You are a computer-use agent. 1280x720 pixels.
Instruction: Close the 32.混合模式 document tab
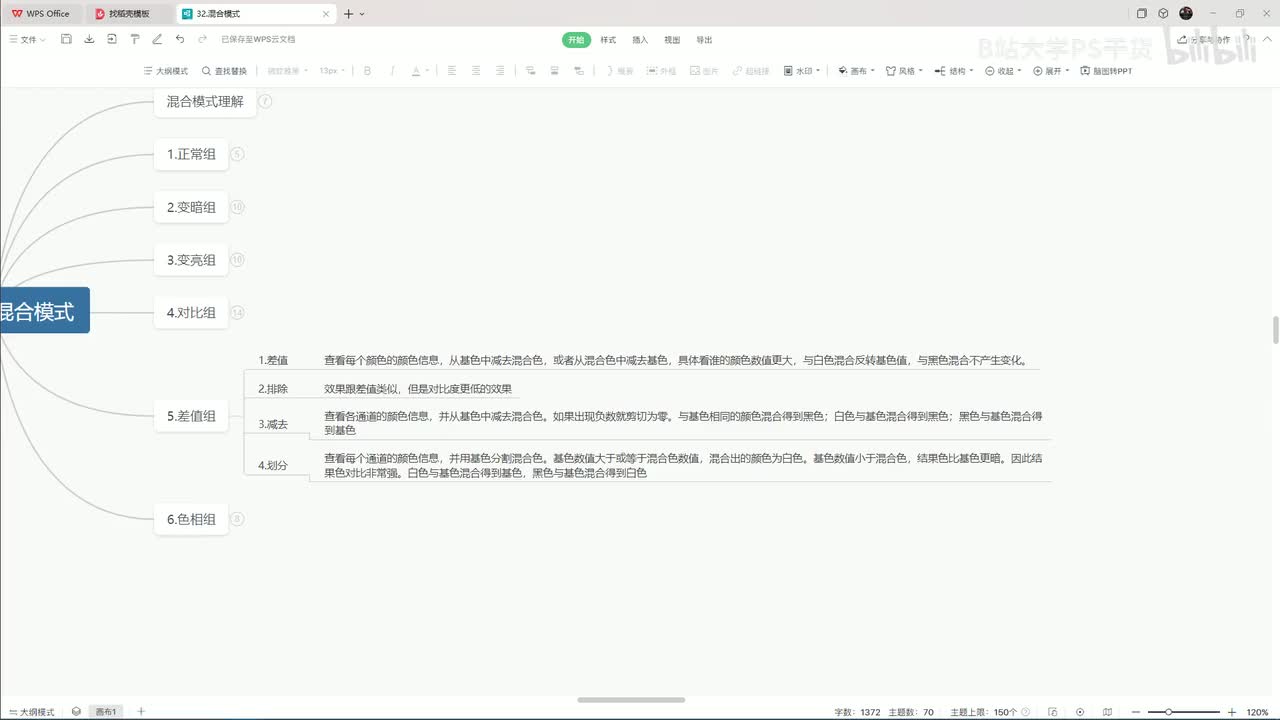(x=326, y=14)
